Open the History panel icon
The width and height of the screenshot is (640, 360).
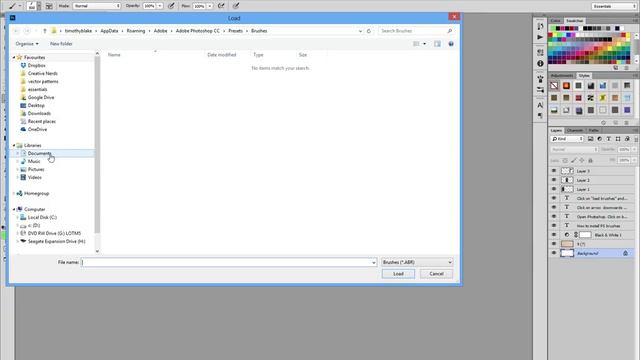(x=540, y=26)
